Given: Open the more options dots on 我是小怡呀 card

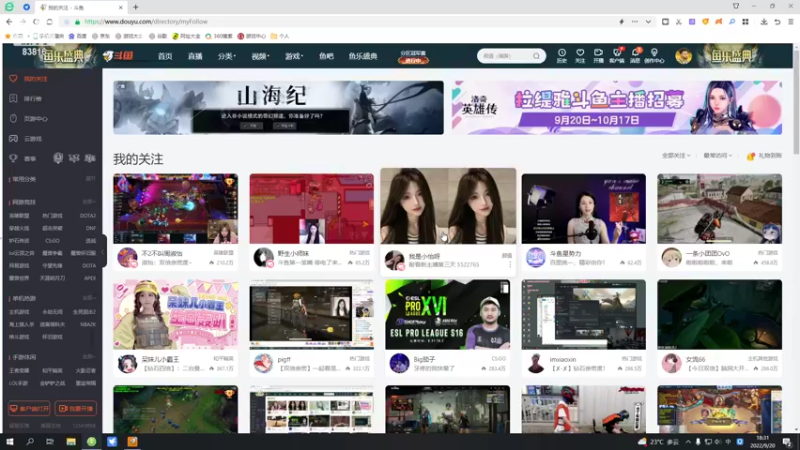Looking at the screenshot, I should coord(510,264).
